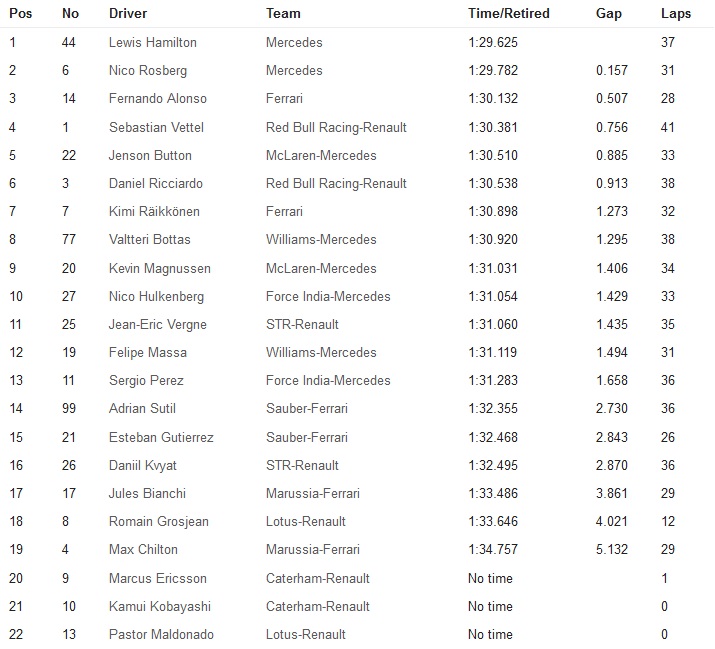Click Daniel Ricciardo's Red Bull Racing-Renault team

pos(336,184)
